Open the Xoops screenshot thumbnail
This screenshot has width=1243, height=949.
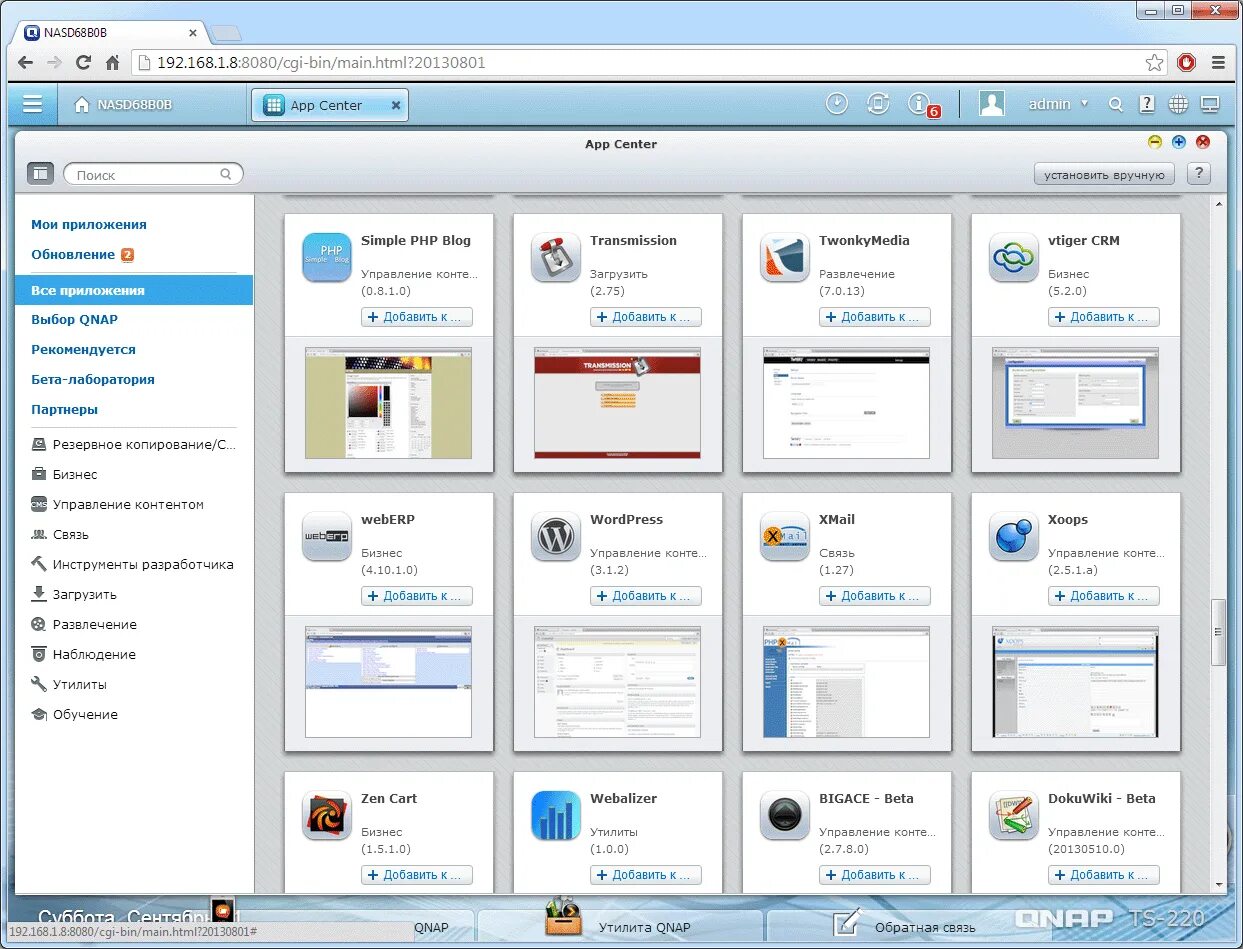click(x=1075, y=682)
